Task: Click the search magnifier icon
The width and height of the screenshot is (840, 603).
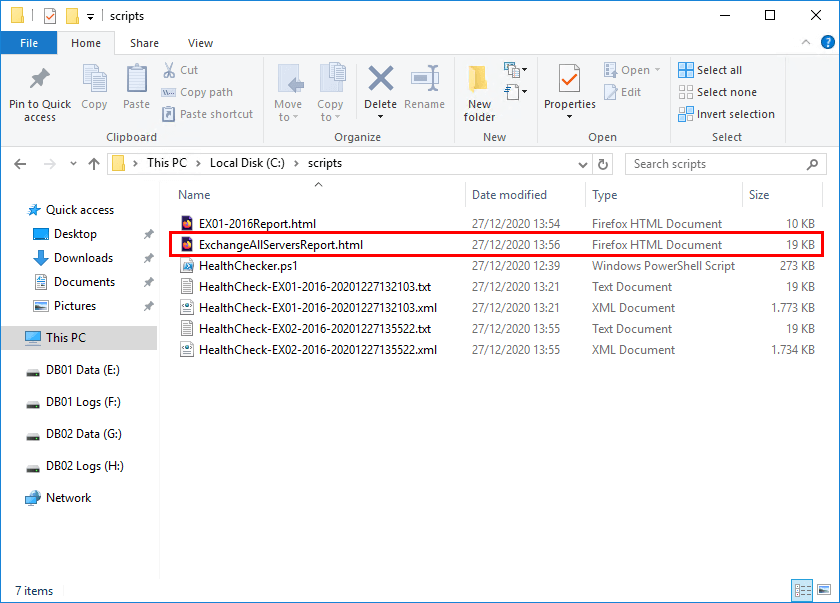Action: [812, 164]
